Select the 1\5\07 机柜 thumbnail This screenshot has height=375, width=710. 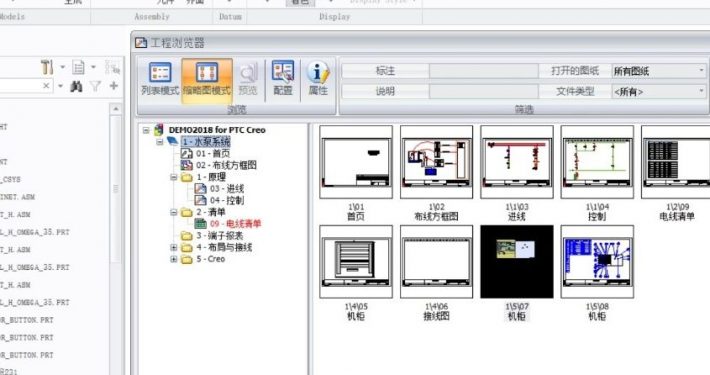[517, 261]
